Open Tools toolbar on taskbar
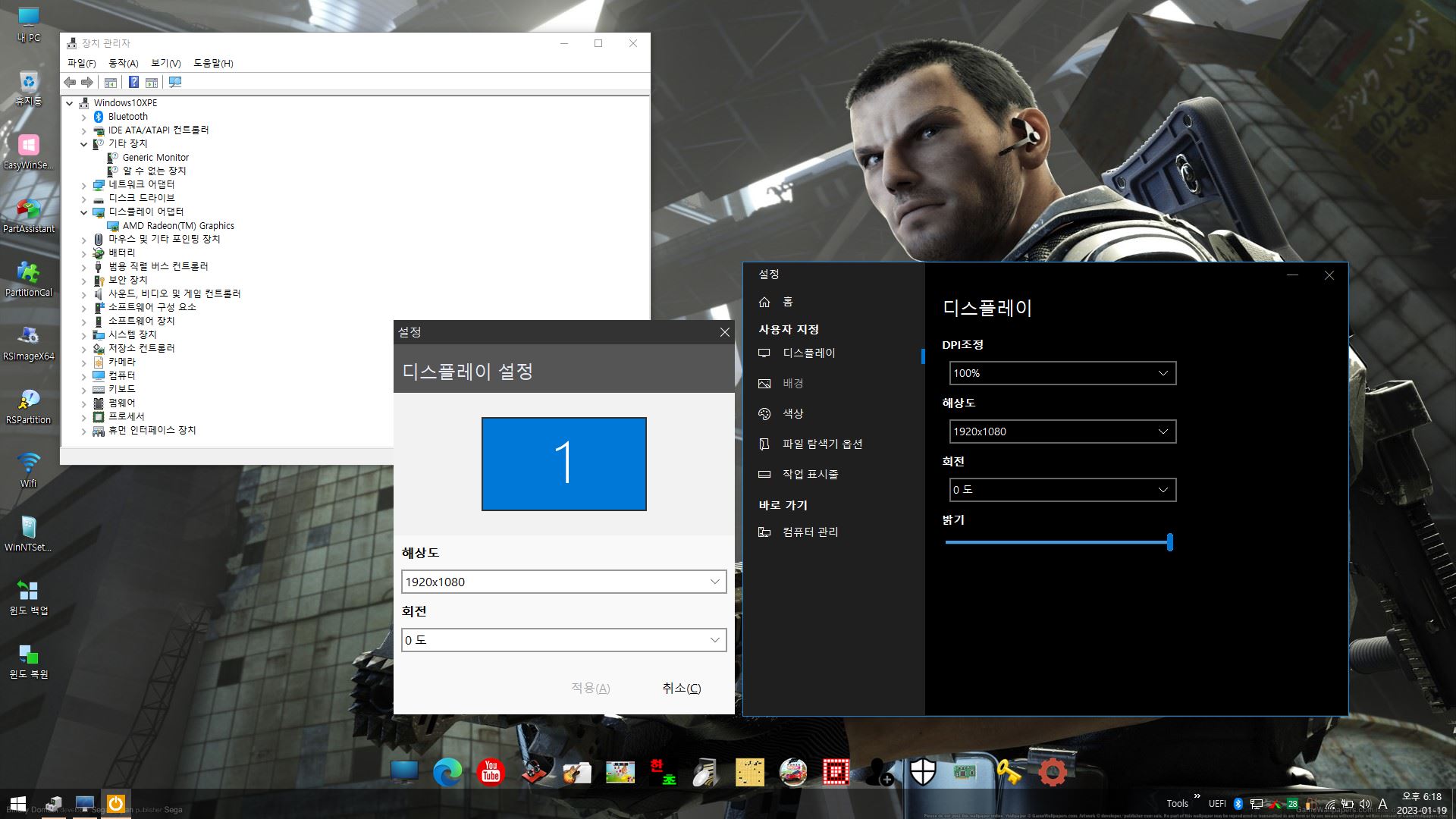This screenshot has height=819, width=1456. tap(1177, 804)
